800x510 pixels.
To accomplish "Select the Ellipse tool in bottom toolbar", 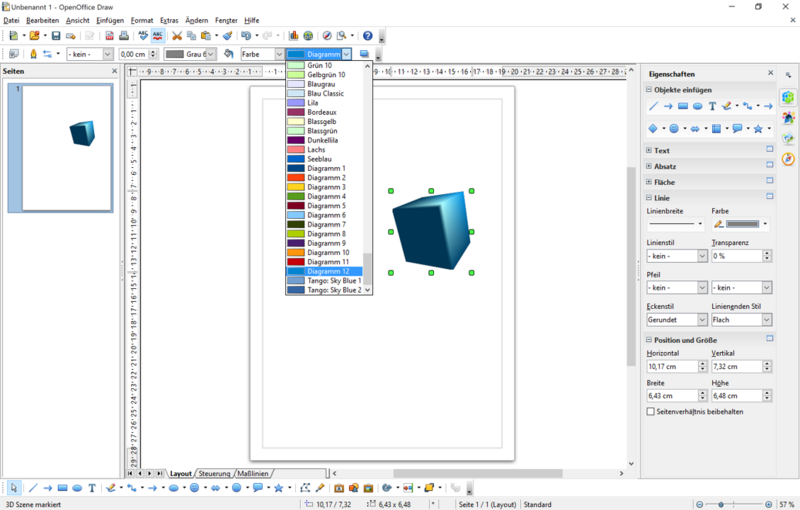I will [x=77, y=488].
